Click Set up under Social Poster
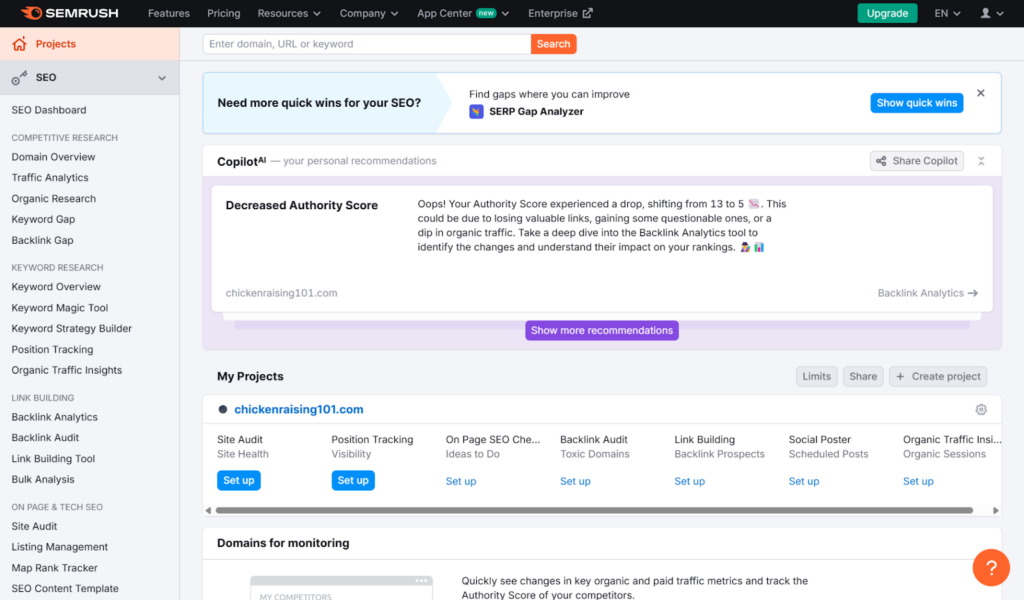The height and width of the screenshot is (600, 1024). (803, 481)
